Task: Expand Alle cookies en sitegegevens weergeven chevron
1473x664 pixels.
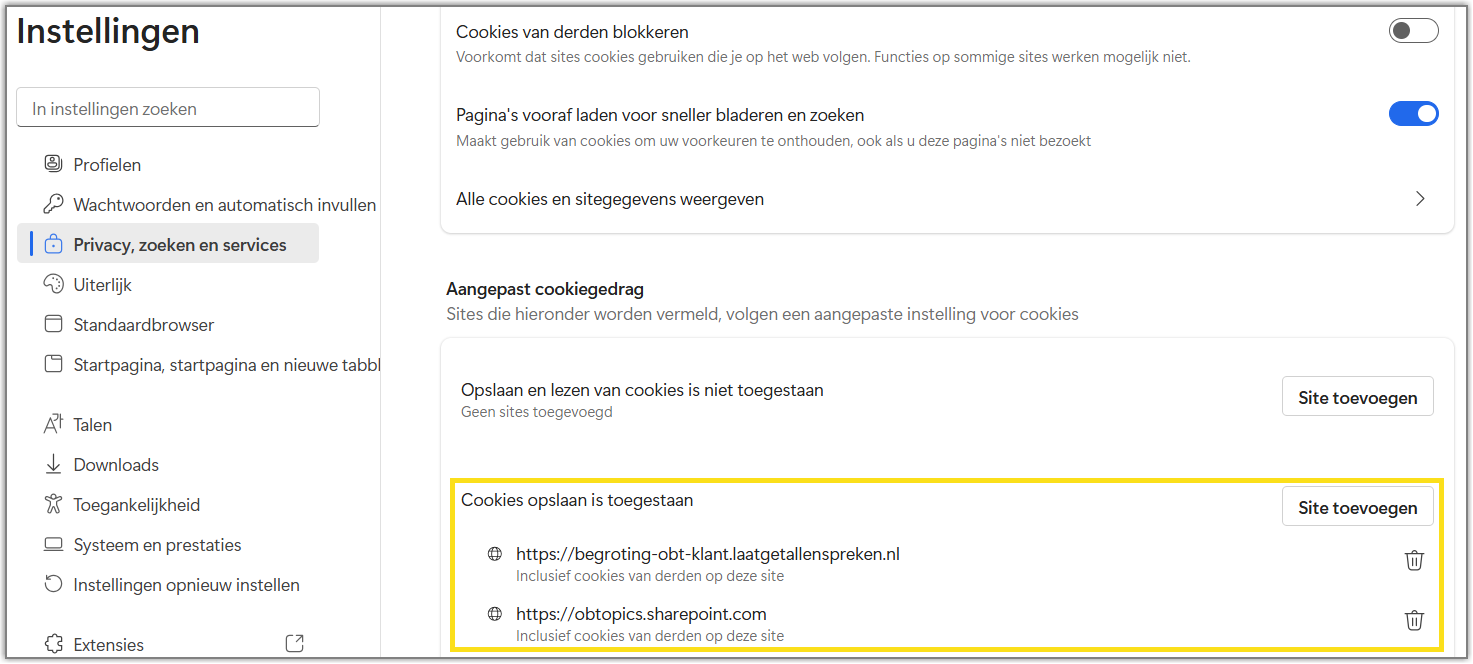Action: click(1420, 199)
